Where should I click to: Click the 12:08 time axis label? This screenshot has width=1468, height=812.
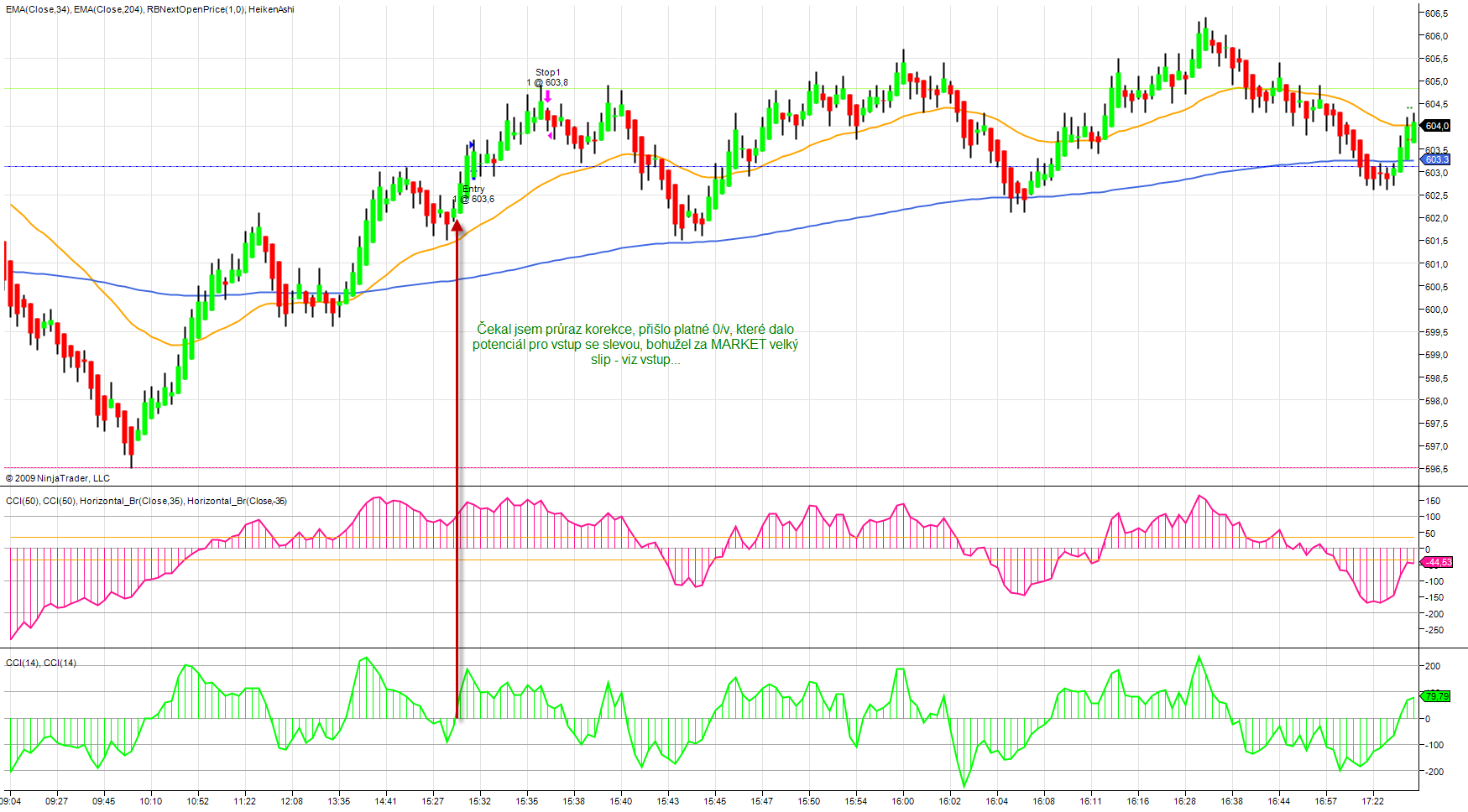tap(291, 801)
